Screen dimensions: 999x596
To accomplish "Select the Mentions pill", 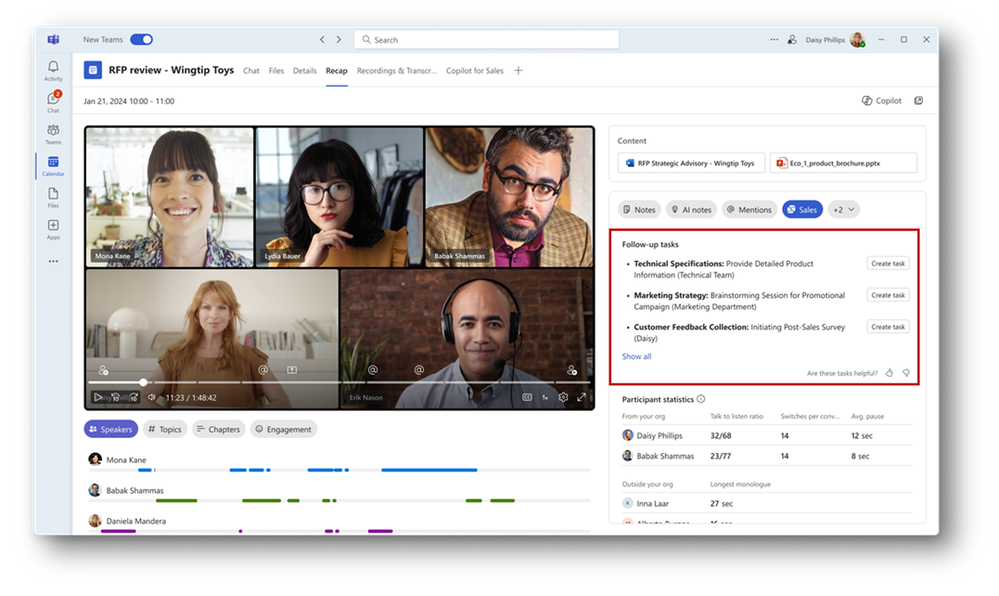I will (749, 210).
